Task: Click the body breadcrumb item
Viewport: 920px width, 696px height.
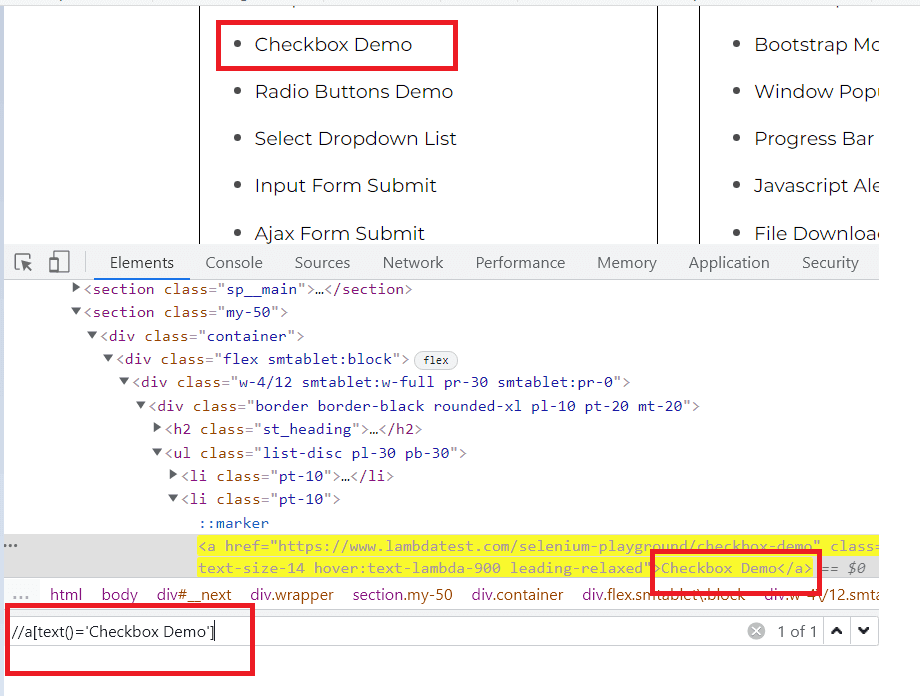Action: pos(119,594)
